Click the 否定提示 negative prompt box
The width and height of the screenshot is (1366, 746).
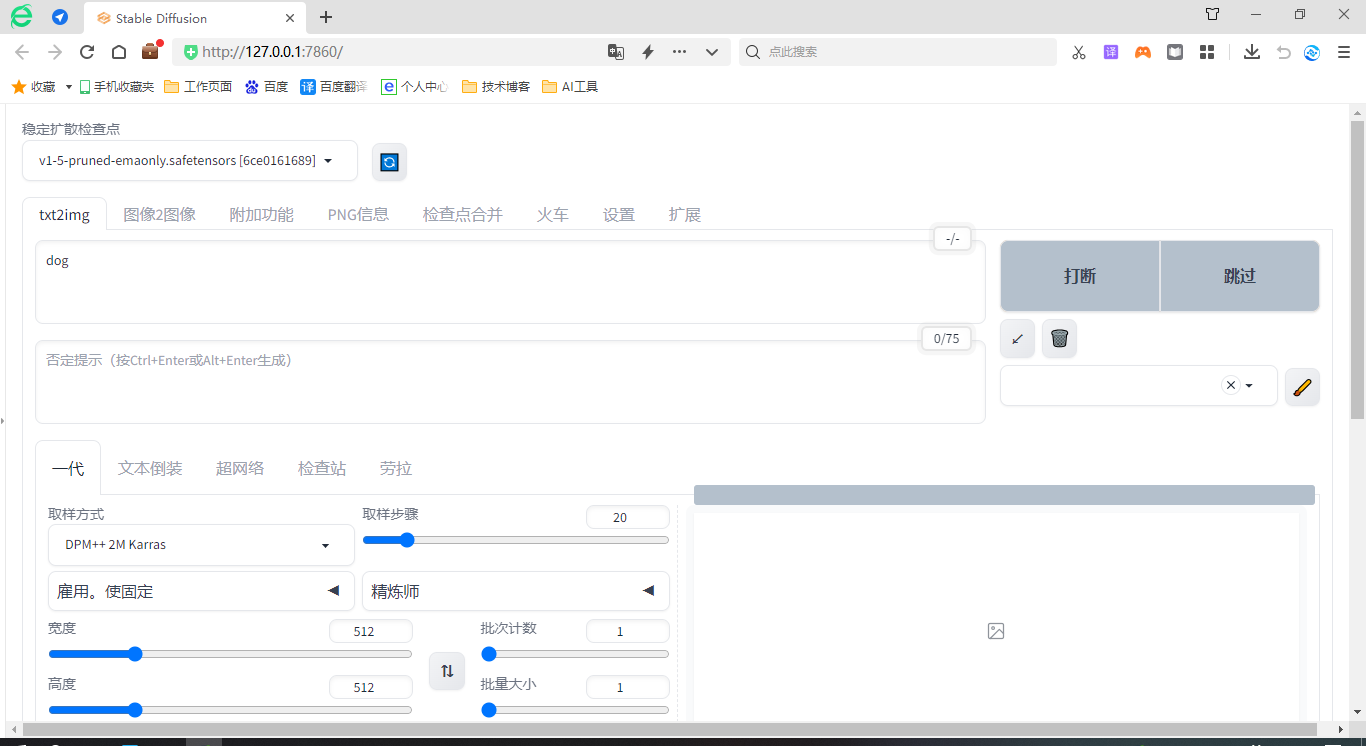(x=510, y=382)
